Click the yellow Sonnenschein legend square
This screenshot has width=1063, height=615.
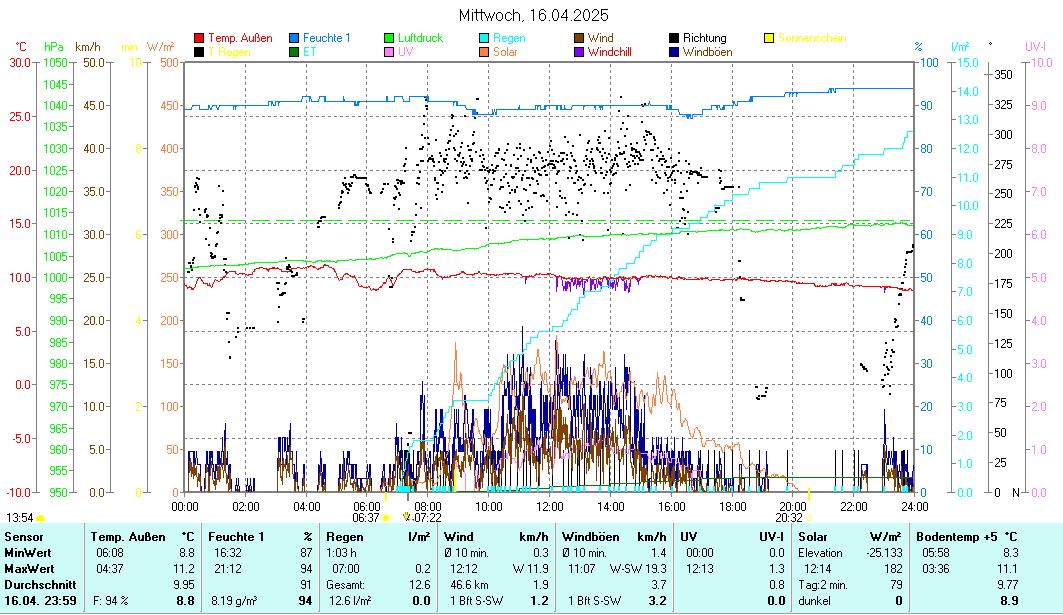(x=770, y=38)
